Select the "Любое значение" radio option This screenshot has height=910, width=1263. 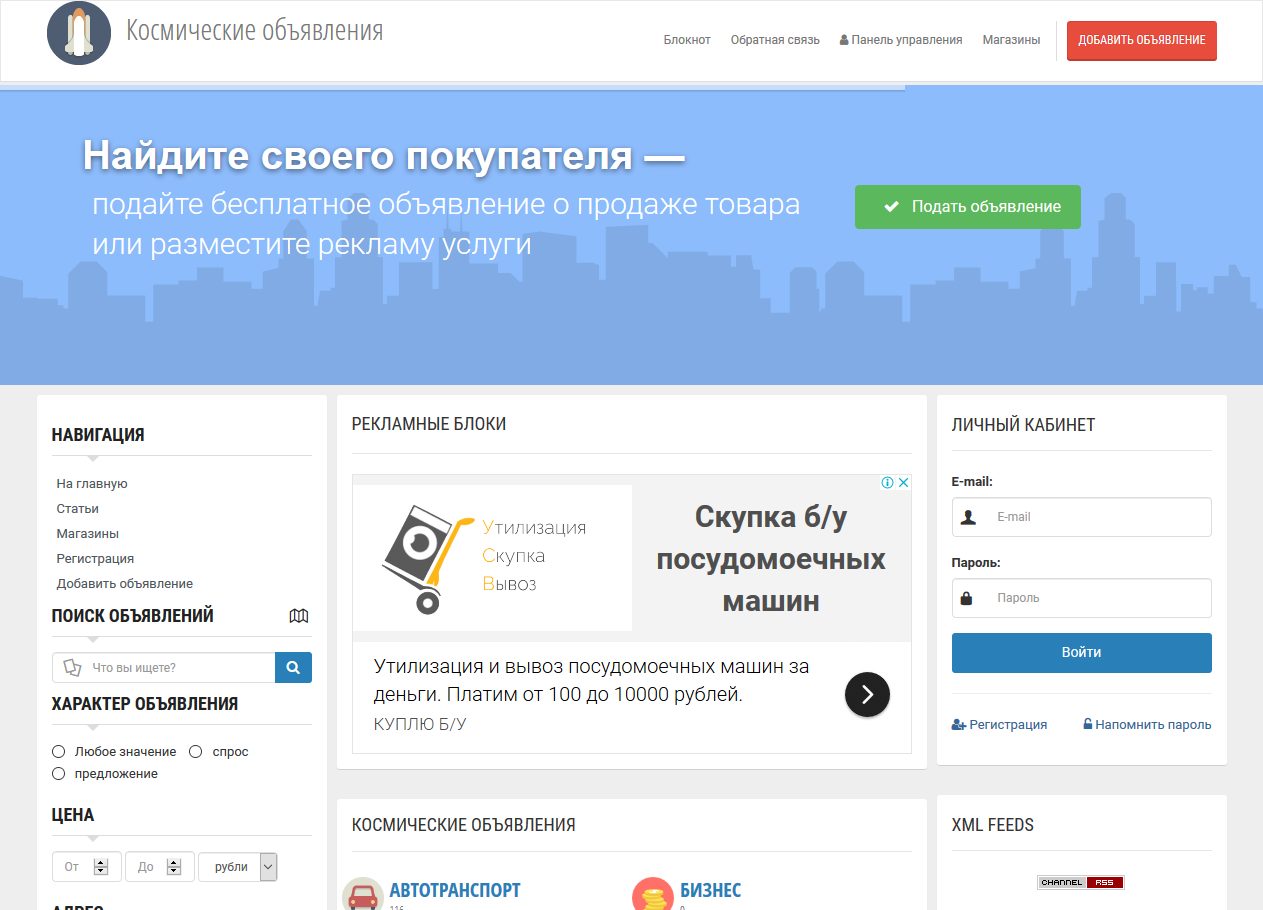point(59,751)
